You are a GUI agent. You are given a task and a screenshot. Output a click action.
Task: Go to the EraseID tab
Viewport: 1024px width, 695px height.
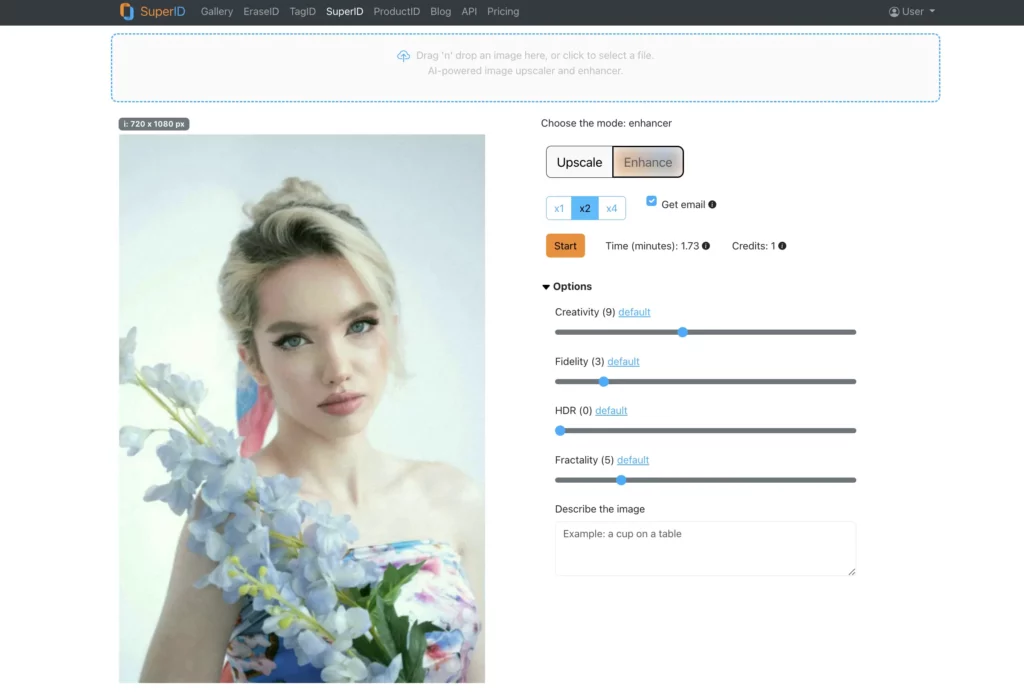[261, 11]
